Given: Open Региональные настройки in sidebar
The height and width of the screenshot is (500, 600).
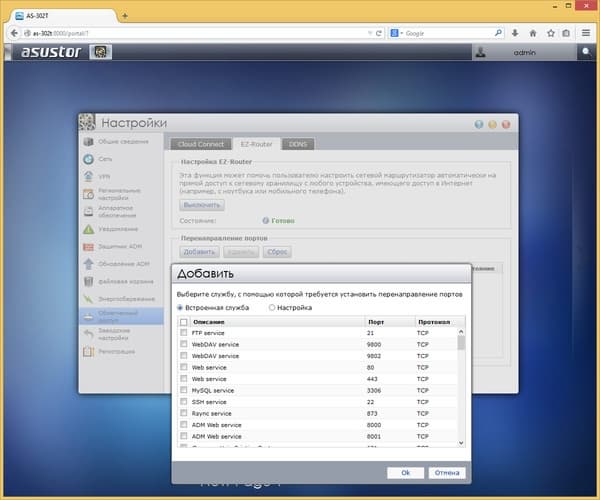Looking at the screenshot, I should coord(121,194).
